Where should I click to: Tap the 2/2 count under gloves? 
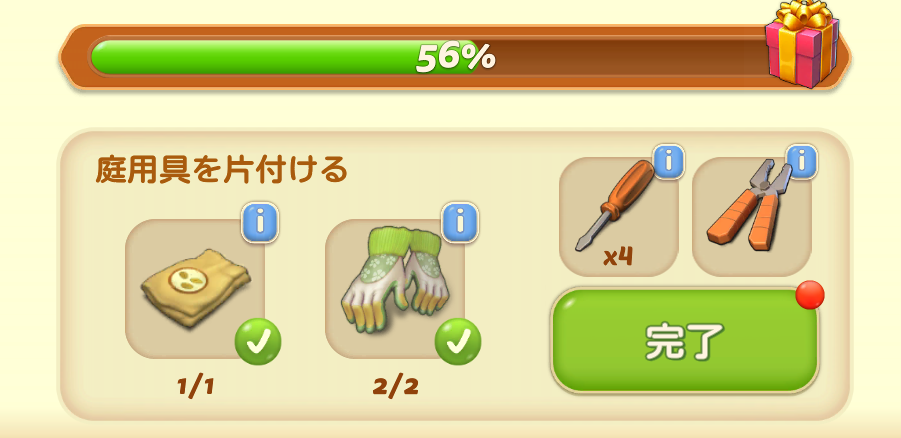point(395,387)
